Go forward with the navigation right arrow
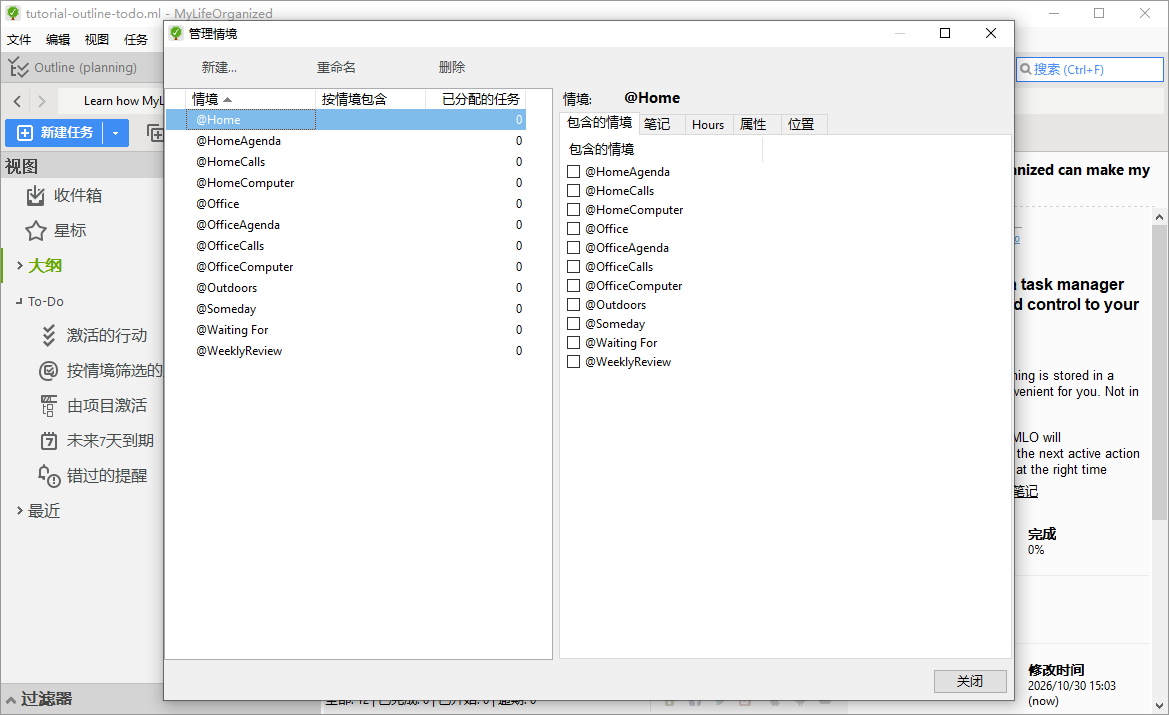The height and width of the screenshot is (715, 1169). pos(42,101)
